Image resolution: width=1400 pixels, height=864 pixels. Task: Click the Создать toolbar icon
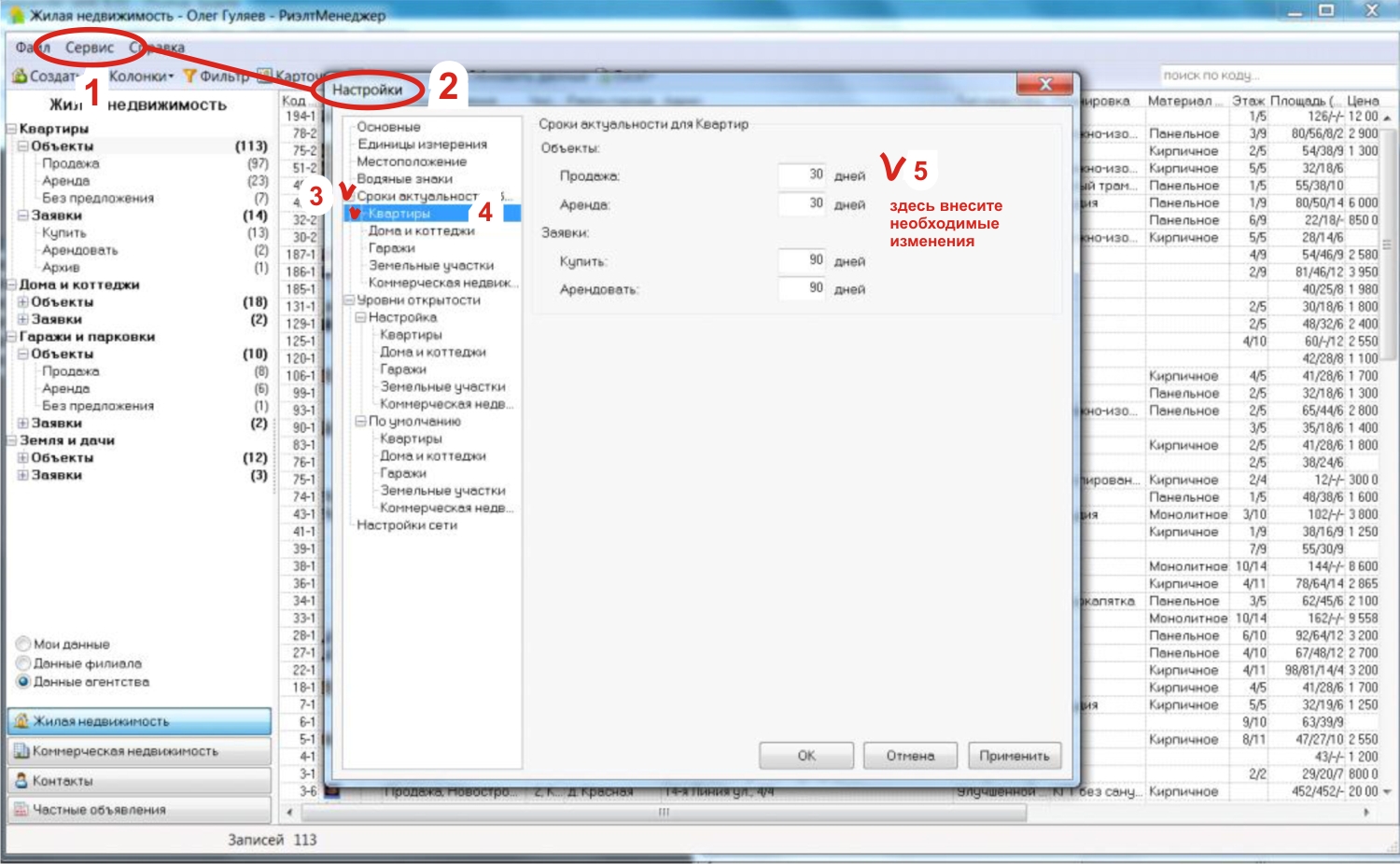[x=19, y=76]
